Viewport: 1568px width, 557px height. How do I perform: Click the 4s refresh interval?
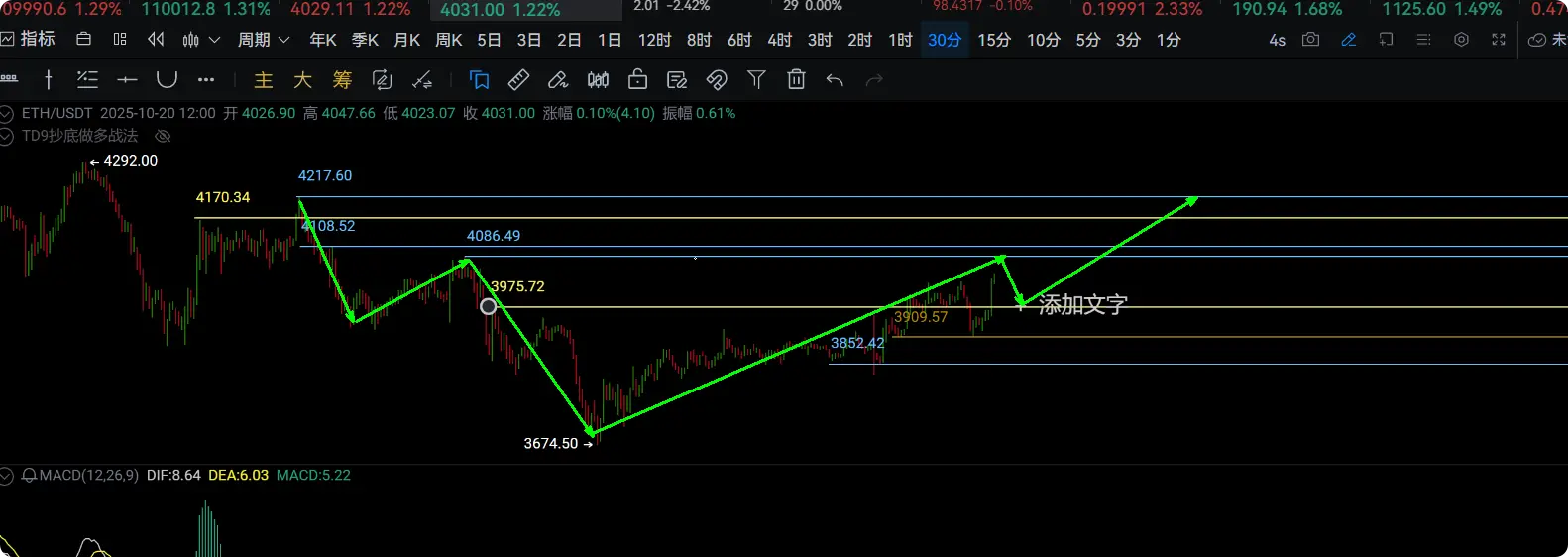click(1277, 40)
